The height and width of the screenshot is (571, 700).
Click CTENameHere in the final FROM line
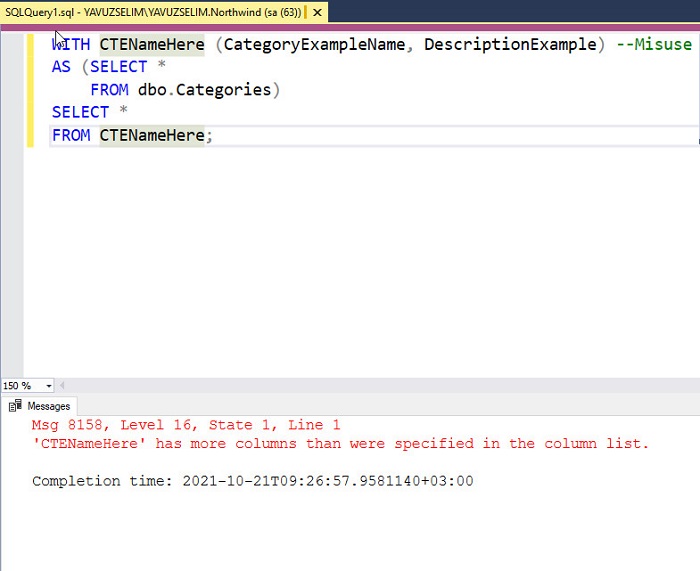click(x=152, y=135)
